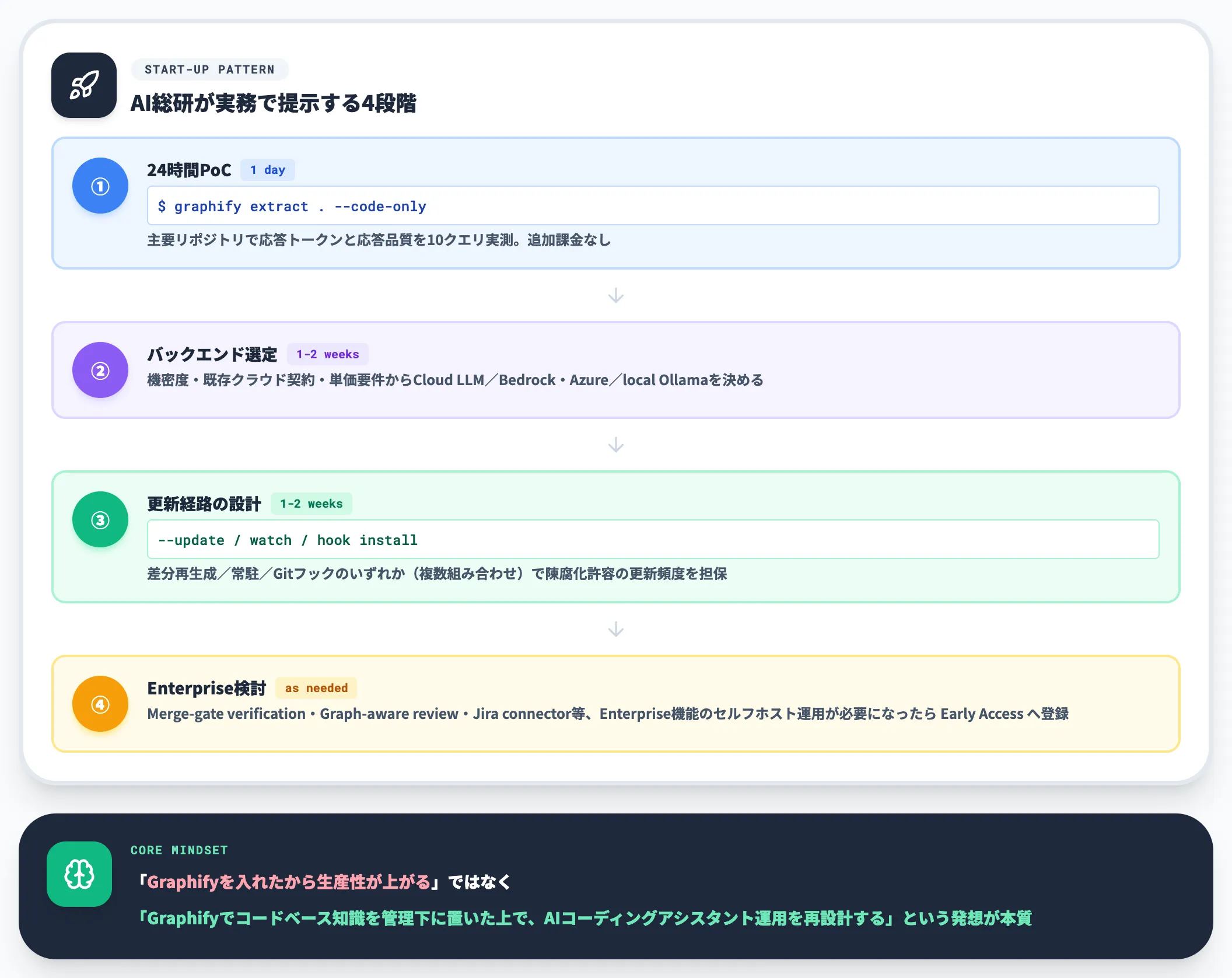Click the 'as needed' badge
The width and height of the screenshot is (1232, 978).
[x=316, y=688]
